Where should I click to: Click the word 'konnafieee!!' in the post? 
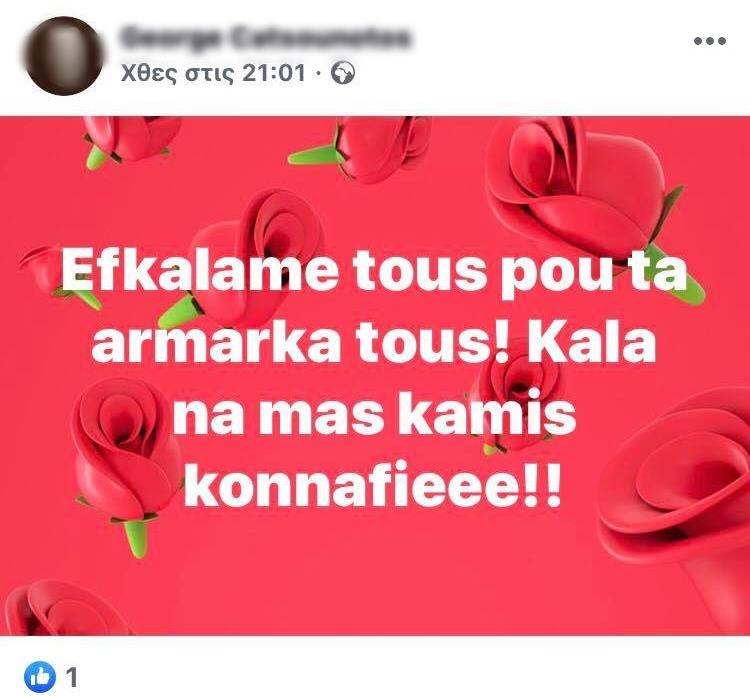point(373,485)
